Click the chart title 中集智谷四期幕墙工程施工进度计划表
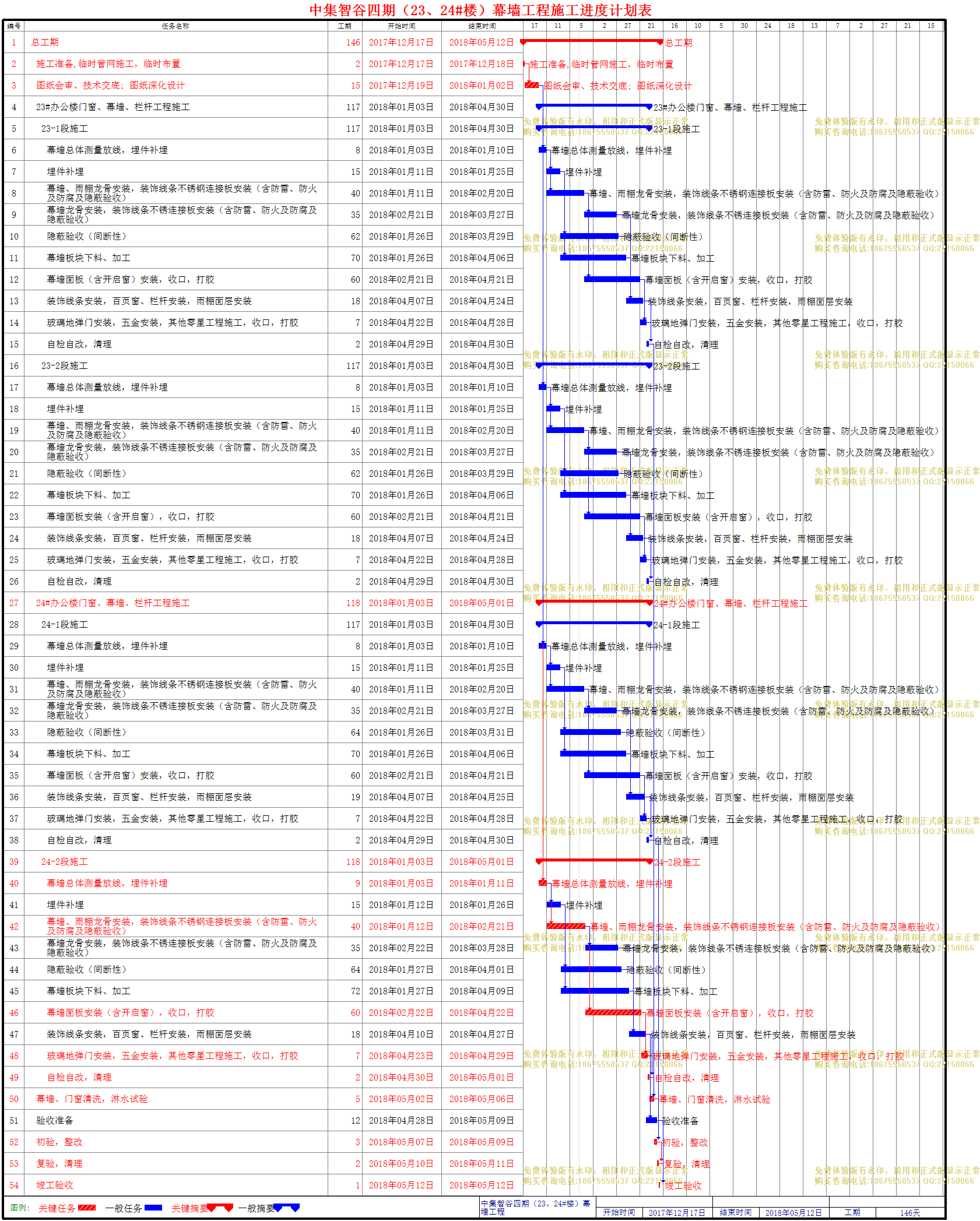Viewport: 980px width, 1221px height. 480,10
